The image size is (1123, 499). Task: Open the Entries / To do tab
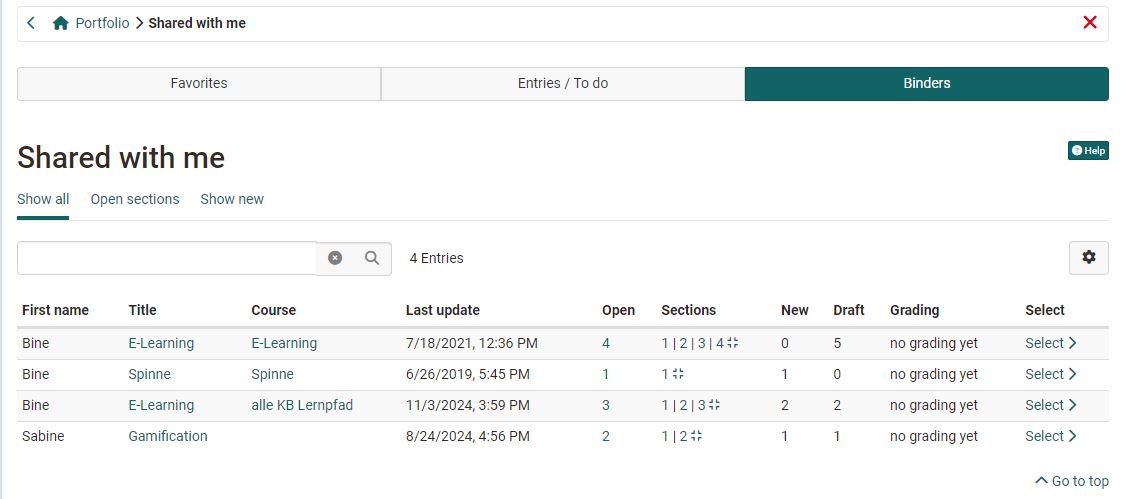(562, 84)
